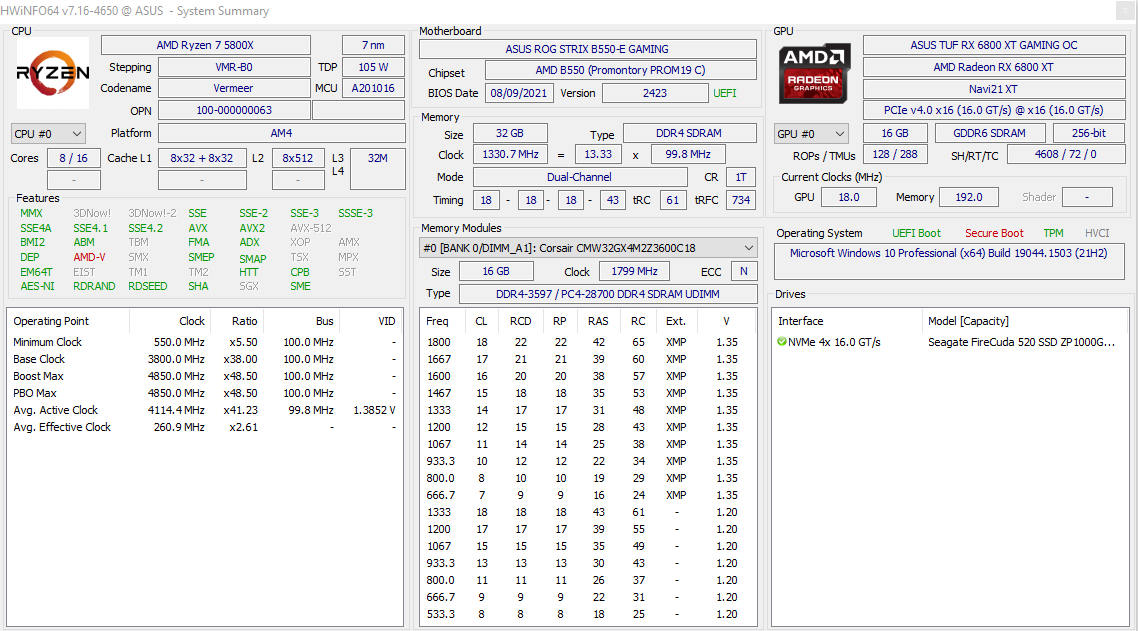This screenshot has width=1138, height=631.
Task: Click the ASUS TUF RX 6800 XT GAMING OC field
Action: tap(994, 45)
